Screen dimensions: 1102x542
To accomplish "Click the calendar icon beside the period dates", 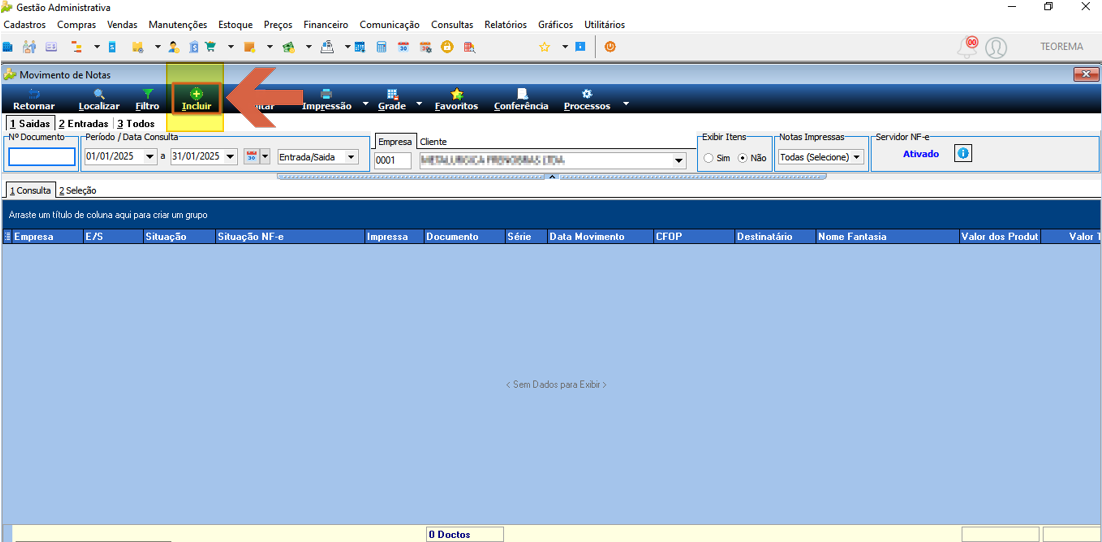I will pos(252,156).
